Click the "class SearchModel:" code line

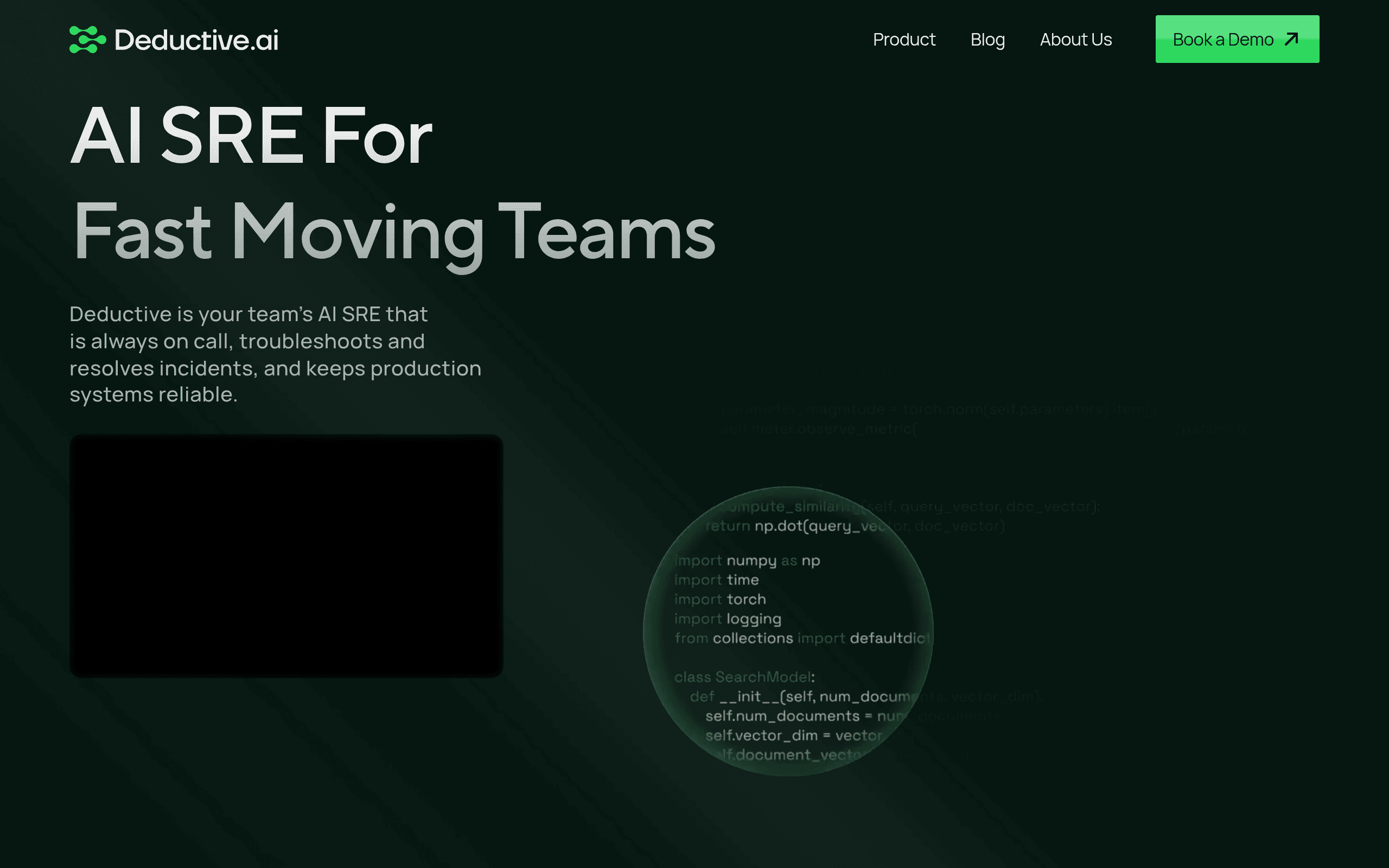pyautogui.click(x=744, y=678)
